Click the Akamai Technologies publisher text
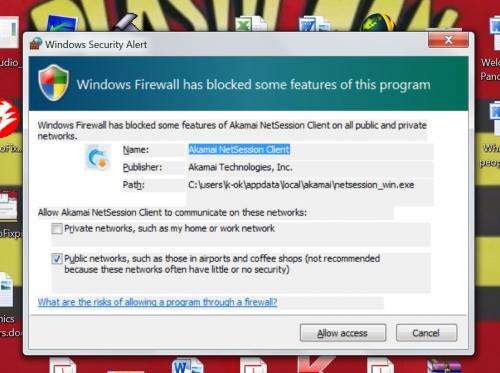 click(x=240, y=167)
